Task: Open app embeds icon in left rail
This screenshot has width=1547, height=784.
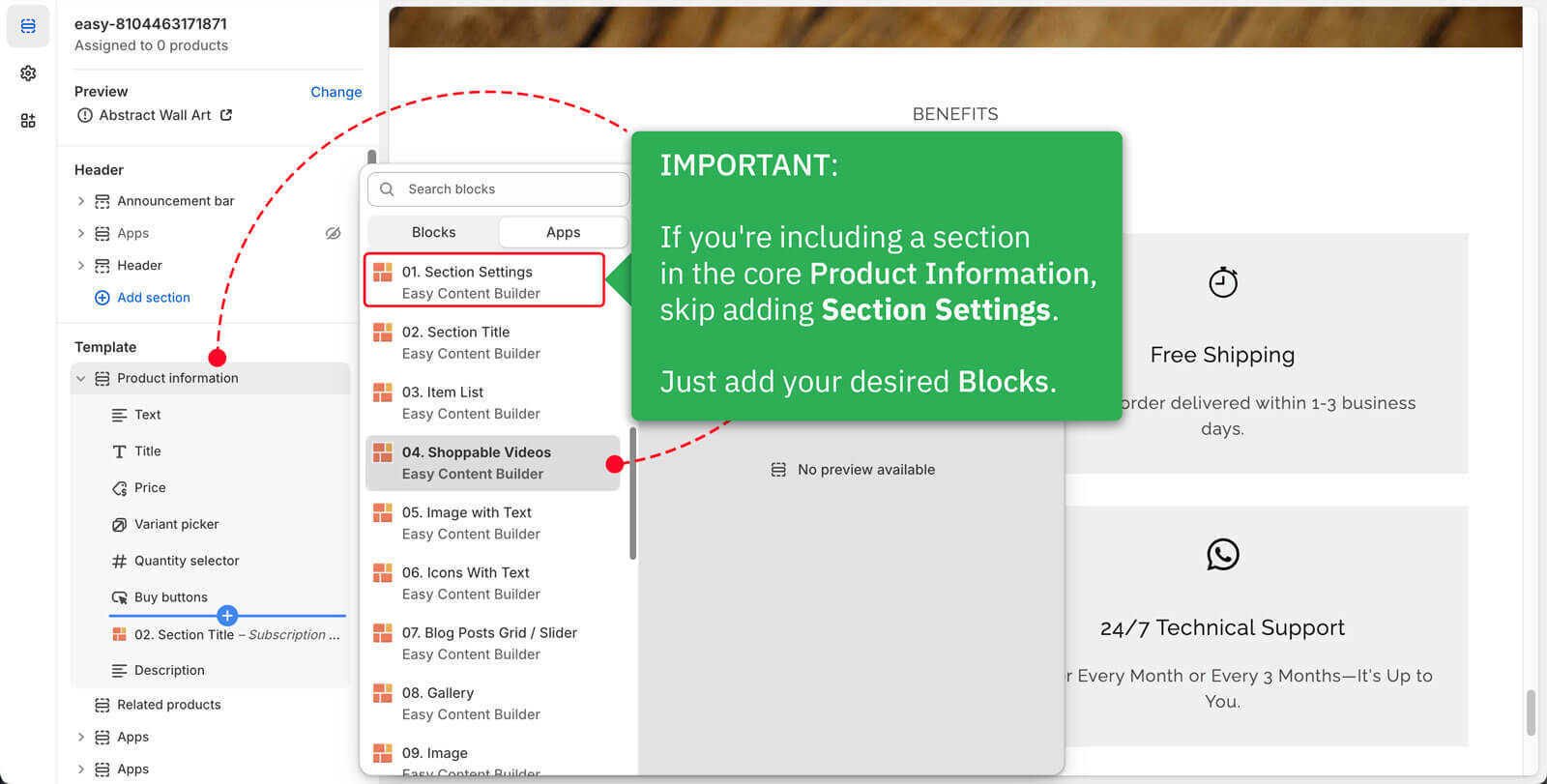Action: pyautogui.click(x=28, y=121)
